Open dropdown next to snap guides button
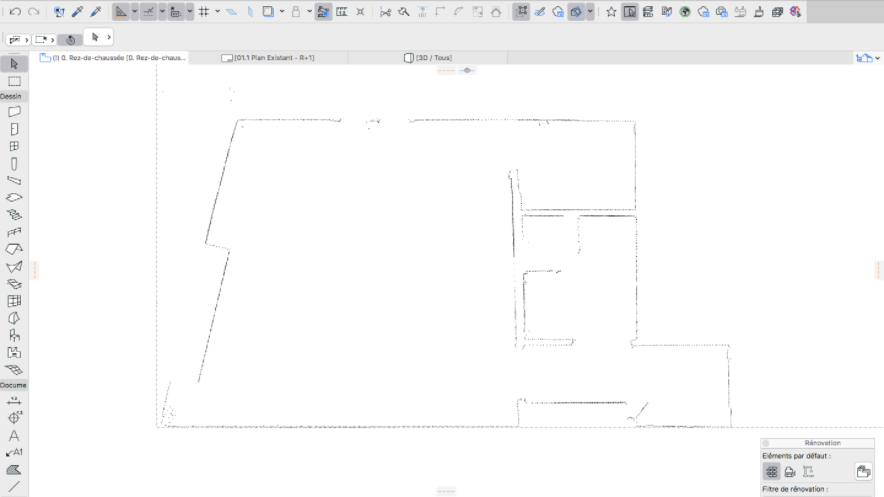 (x=162, y=12)
